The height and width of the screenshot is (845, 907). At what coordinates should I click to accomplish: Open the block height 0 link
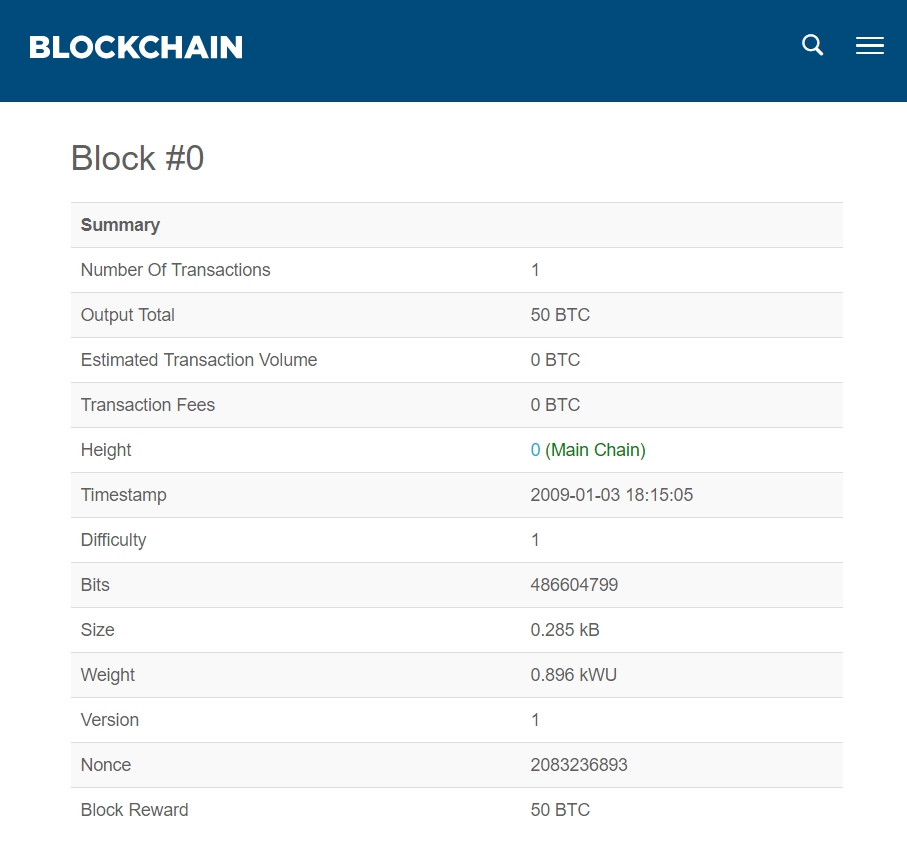(x=535, y=450)
